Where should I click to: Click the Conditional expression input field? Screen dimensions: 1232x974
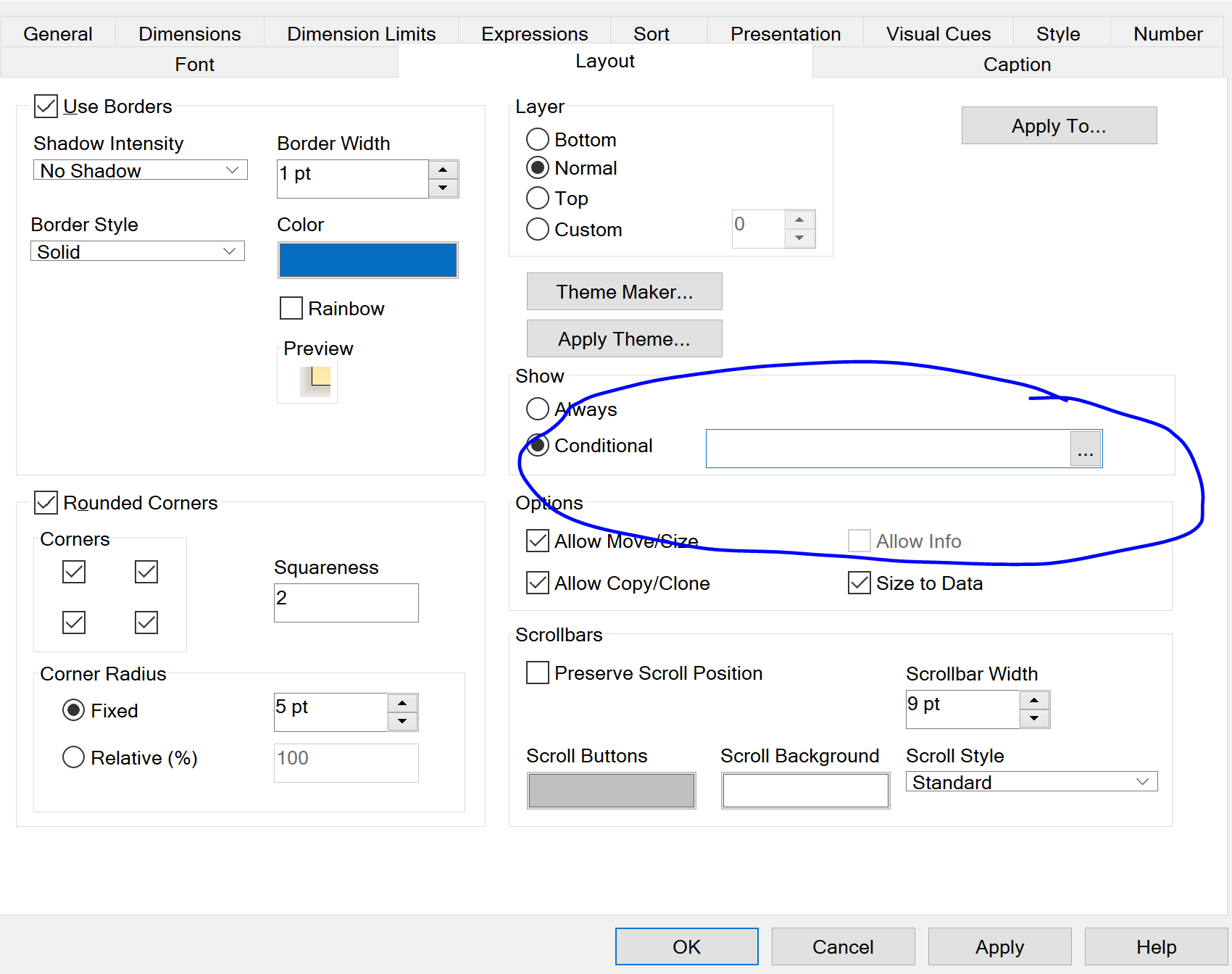(x=888, y=449)
